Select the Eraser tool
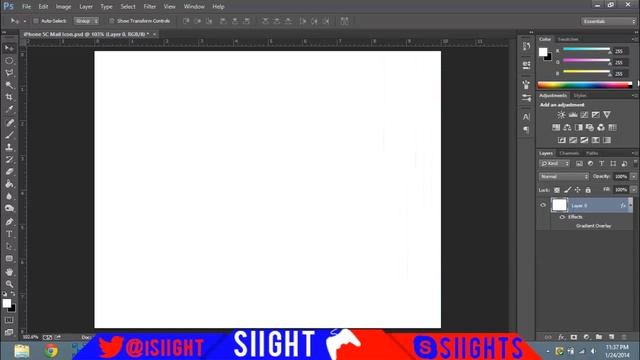Image resolution: width=640 pixels, height=360 pixels. (x=9, y=172)
